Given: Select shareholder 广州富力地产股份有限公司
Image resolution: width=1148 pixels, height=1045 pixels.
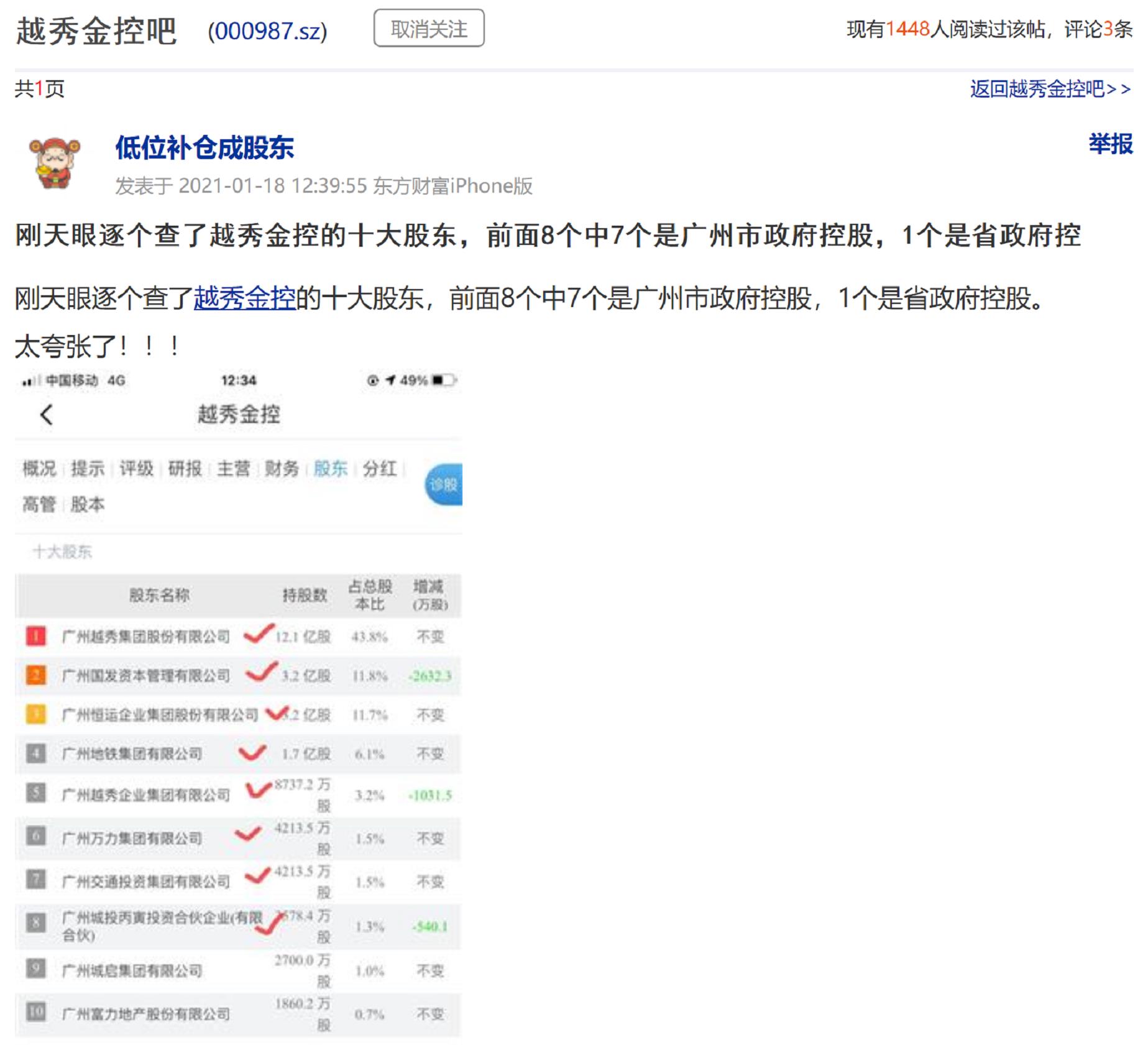Looking at the screenshot, I should click(146, 1015).
